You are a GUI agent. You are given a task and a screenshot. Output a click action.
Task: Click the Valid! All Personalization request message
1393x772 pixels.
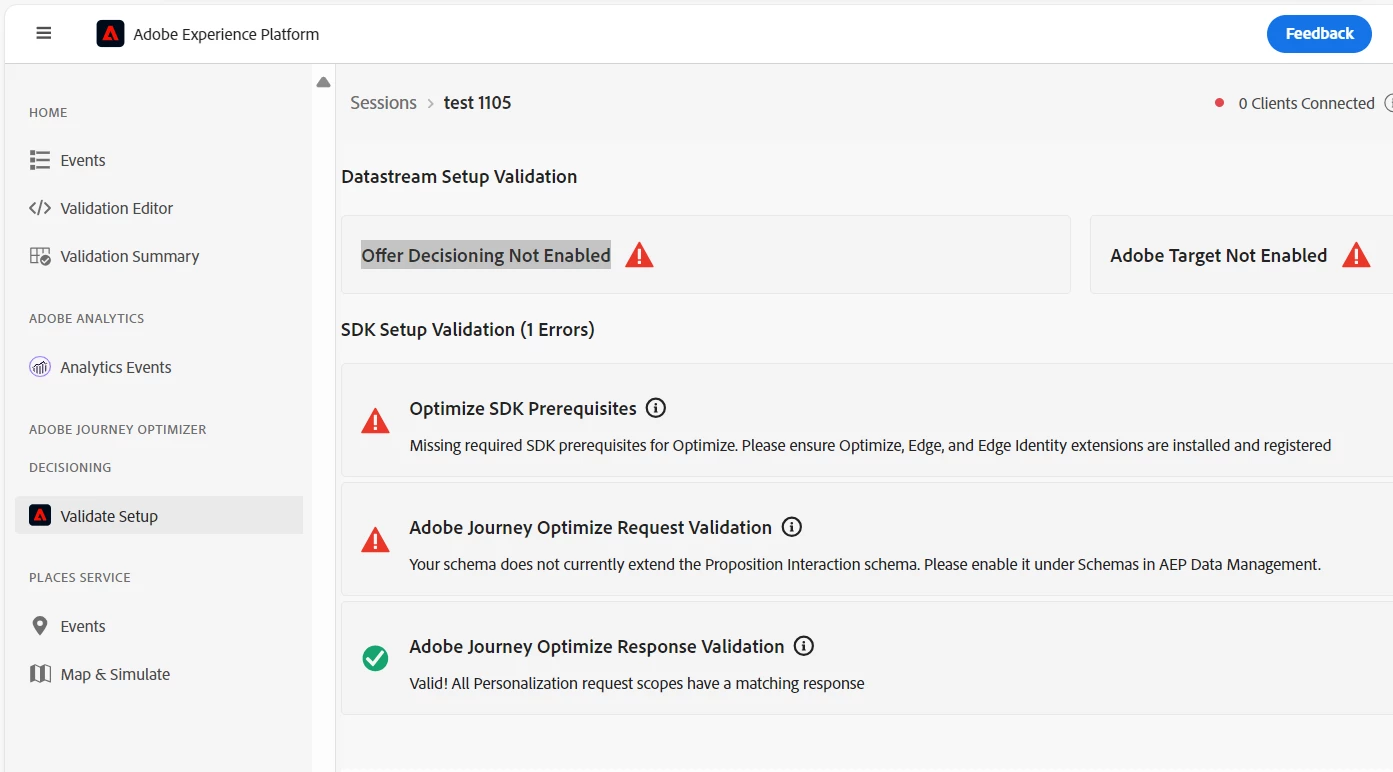point(637,683)
